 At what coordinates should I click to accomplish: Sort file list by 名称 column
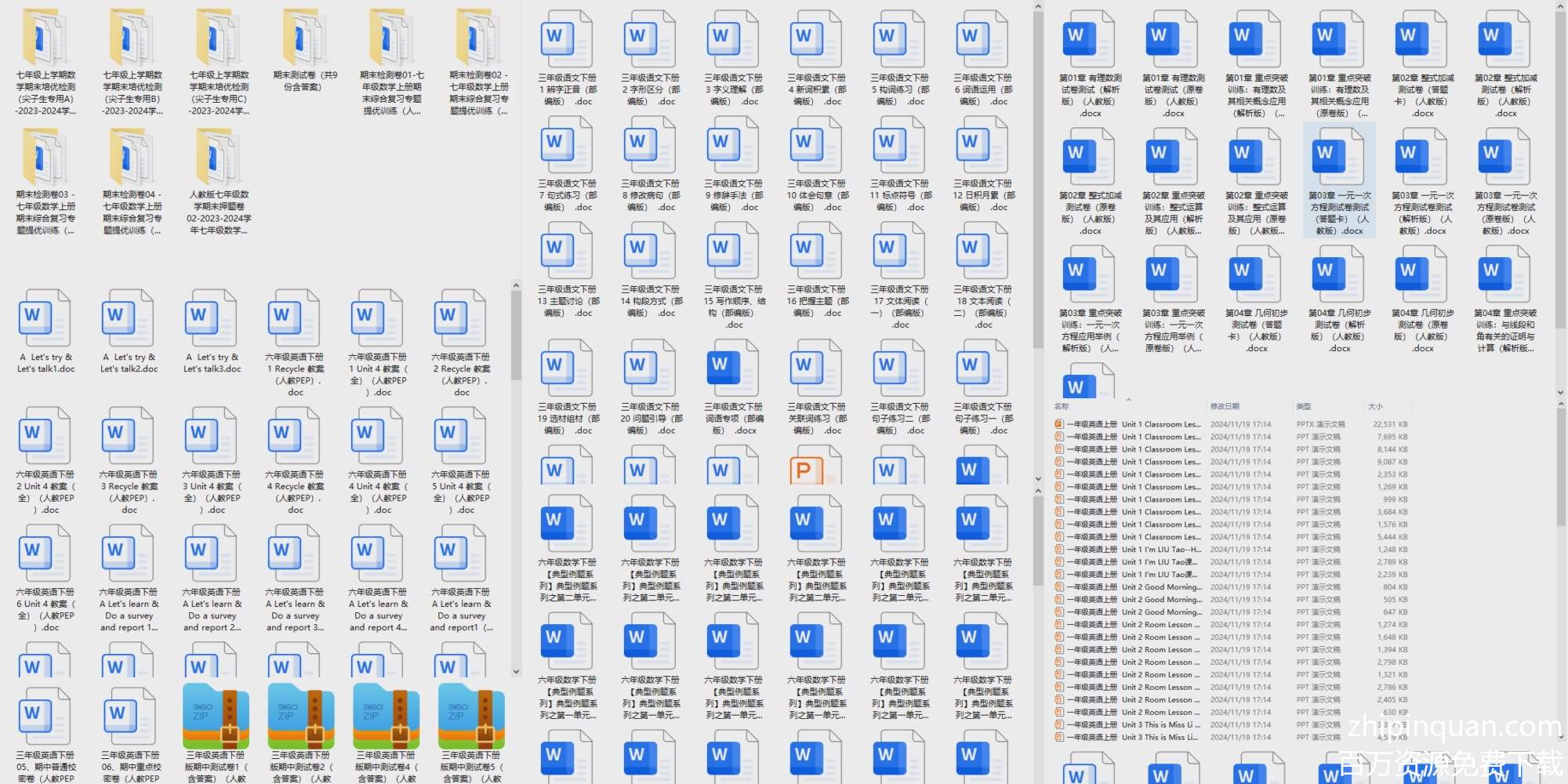[1062, 407]
